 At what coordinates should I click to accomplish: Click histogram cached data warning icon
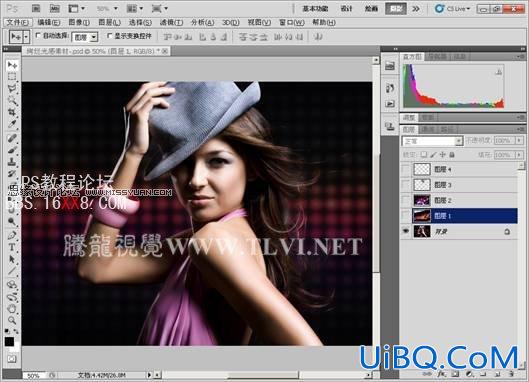(498, 72)
